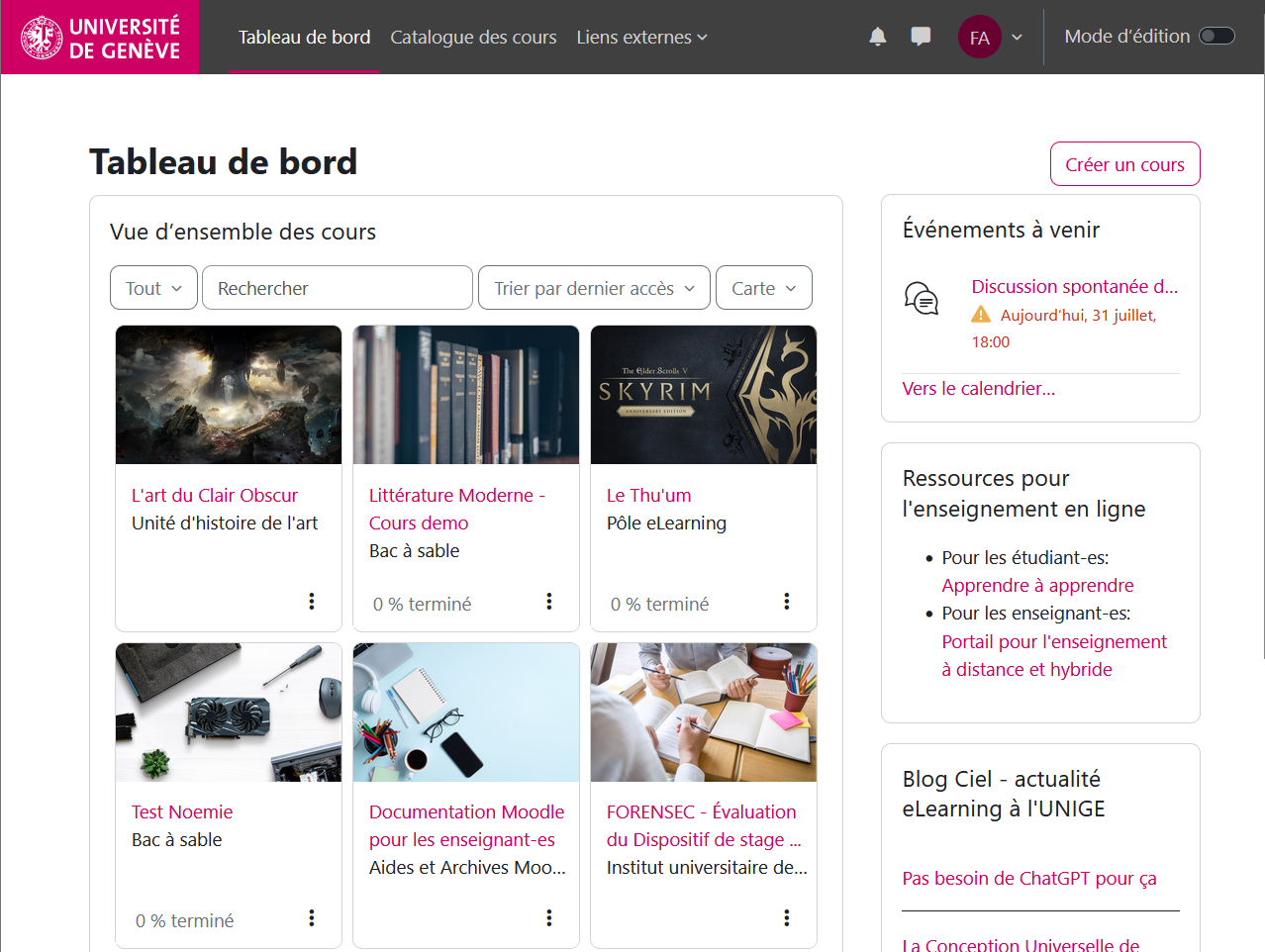Toggle the Mode d'édition switch

[x=1216, y=37]
